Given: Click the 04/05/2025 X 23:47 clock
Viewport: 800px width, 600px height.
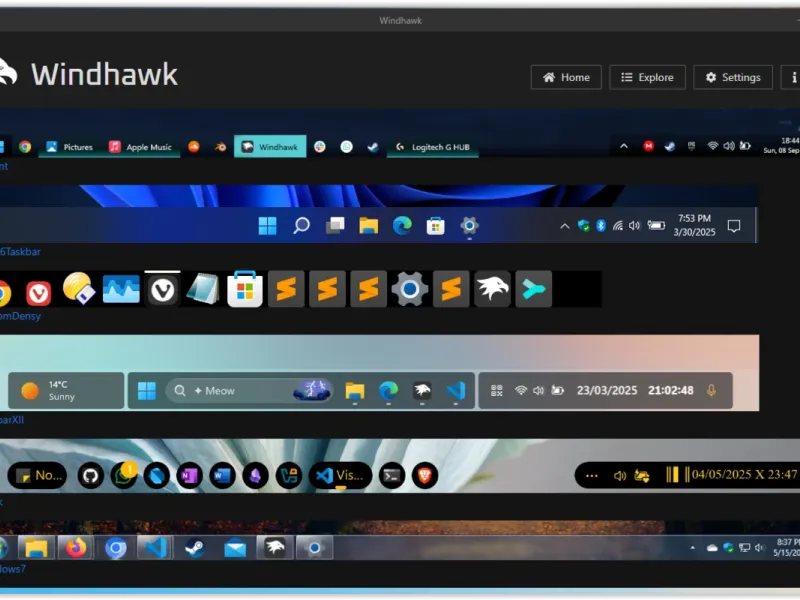Looking at the screenshot, I should point(744,474).
